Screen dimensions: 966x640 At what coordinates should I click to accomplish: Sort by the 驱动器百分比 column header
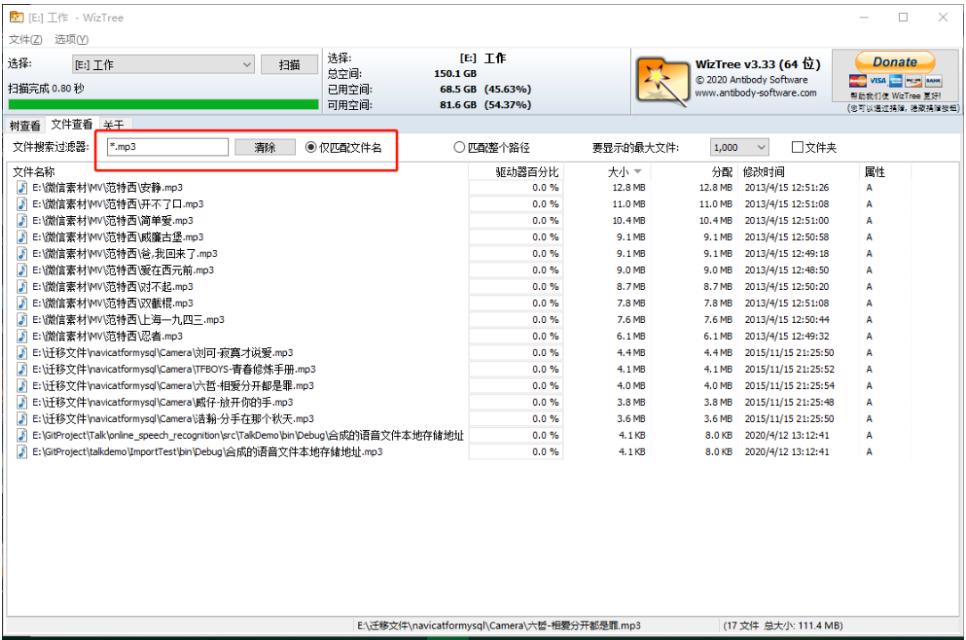[527, 172]
